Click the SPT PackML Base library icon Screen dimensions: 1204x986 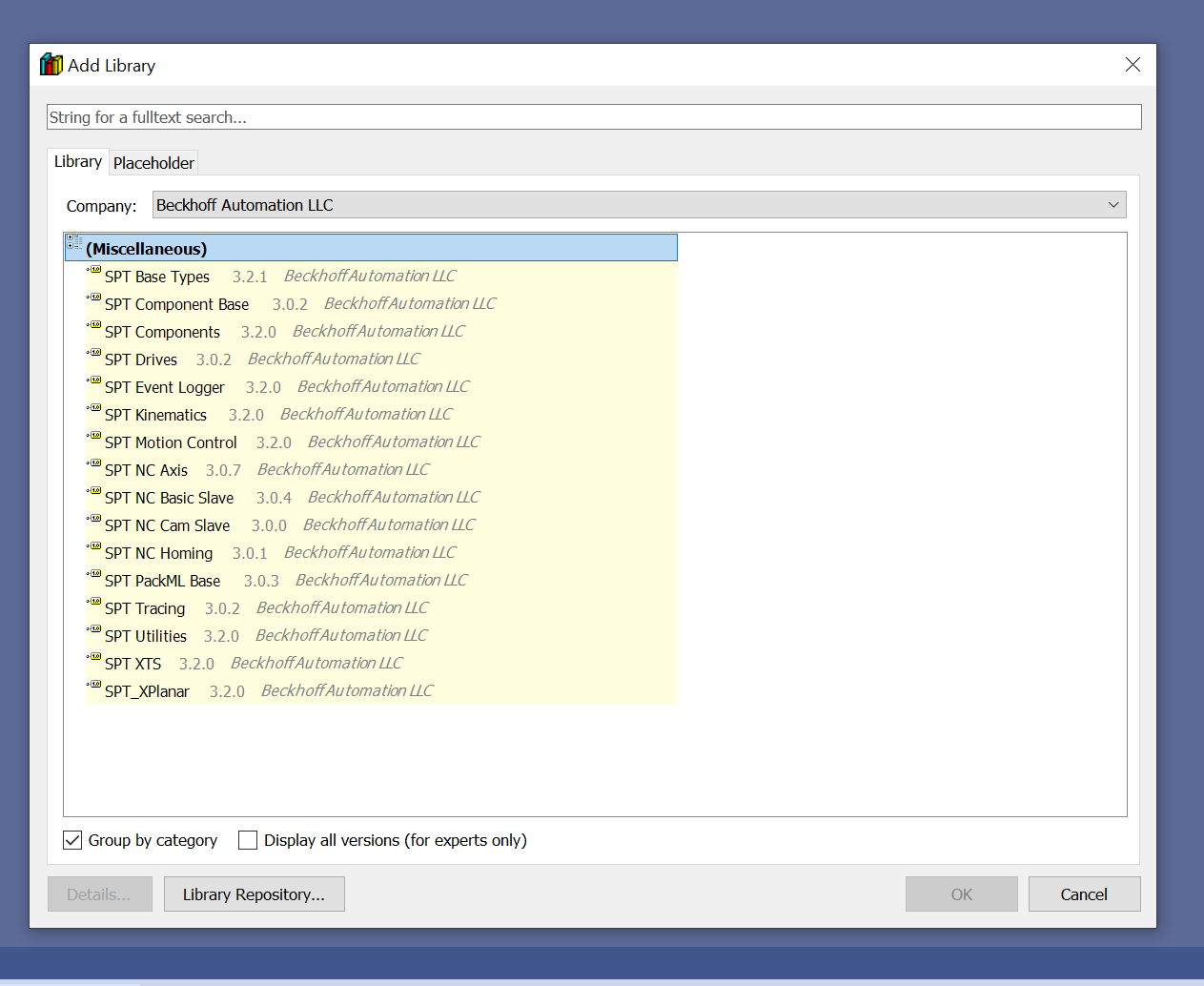94,575
